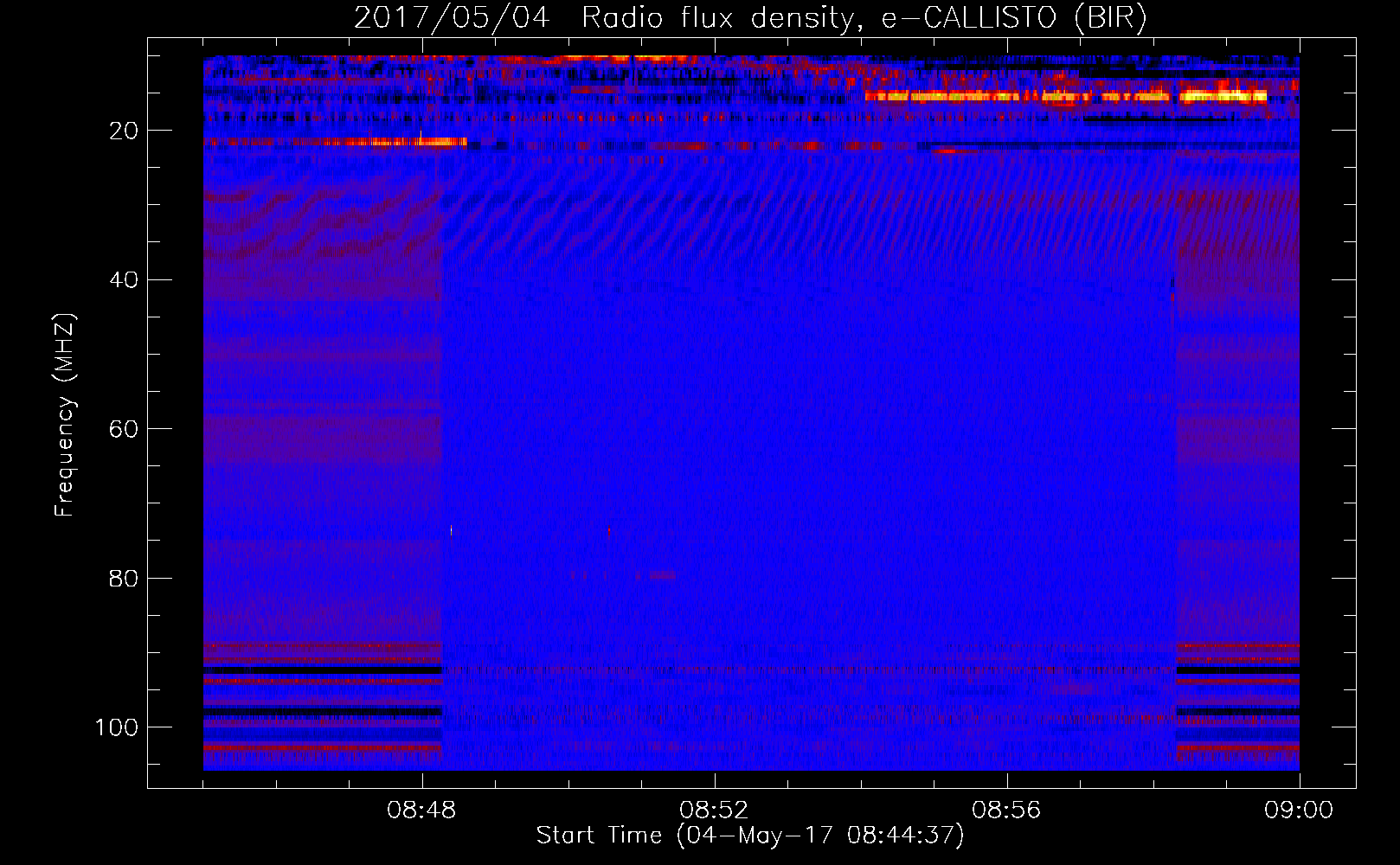Click the 08:52 time tick label

click(x=714, y=811)
